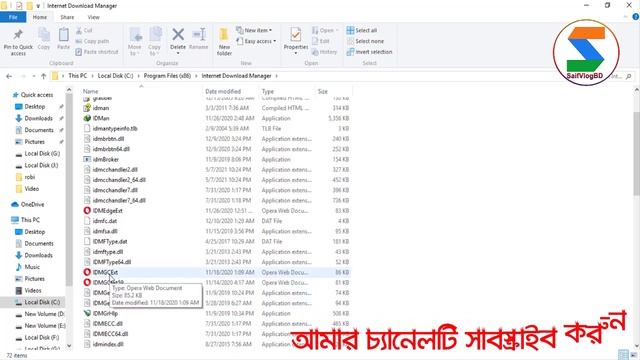
Task: Click History in the Open group
Action: tap(324, 52)
